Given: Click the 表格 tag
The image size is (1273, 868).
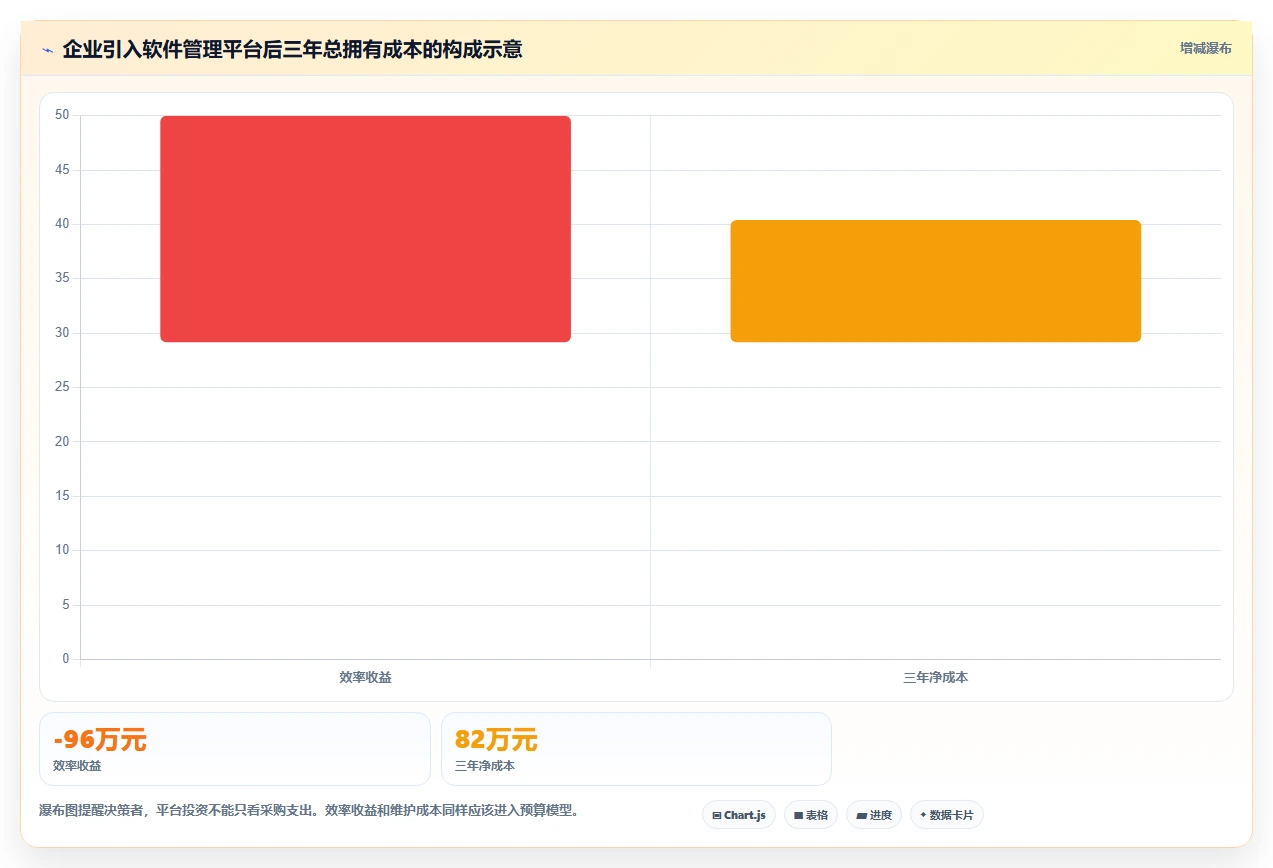Looking at the screenshot, I should (810, 815).
